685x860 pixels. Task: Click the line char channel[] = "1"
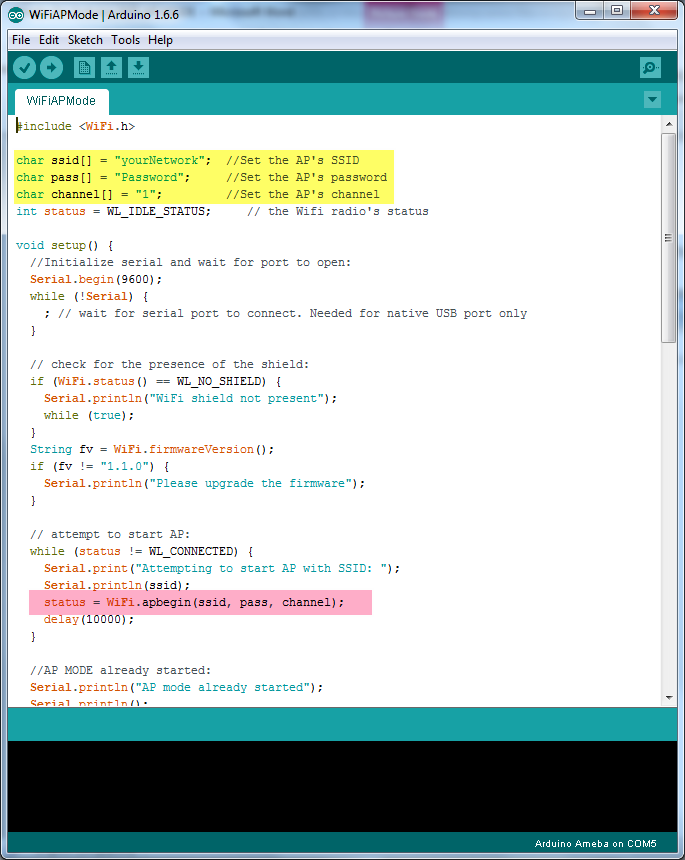point(89,194)
